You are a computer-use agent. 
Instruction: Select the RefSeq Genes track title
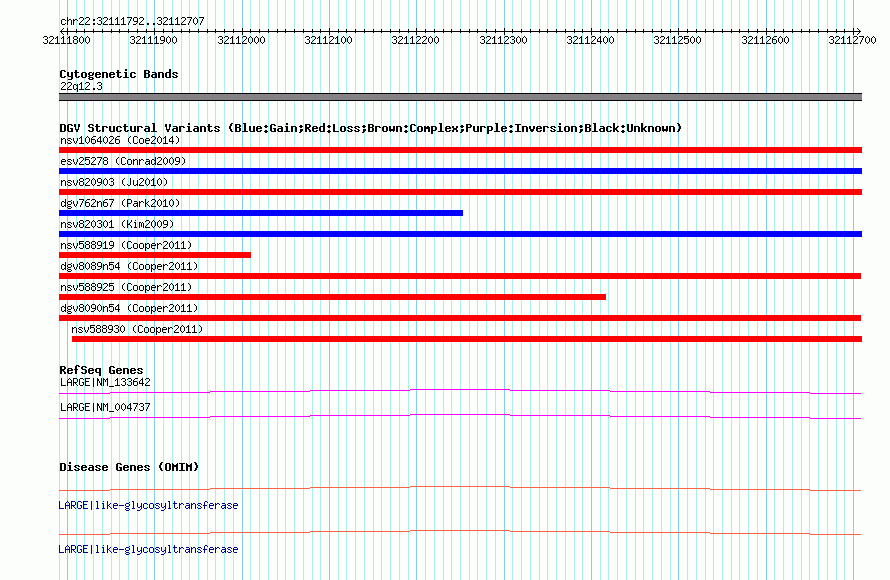point(101,370)
